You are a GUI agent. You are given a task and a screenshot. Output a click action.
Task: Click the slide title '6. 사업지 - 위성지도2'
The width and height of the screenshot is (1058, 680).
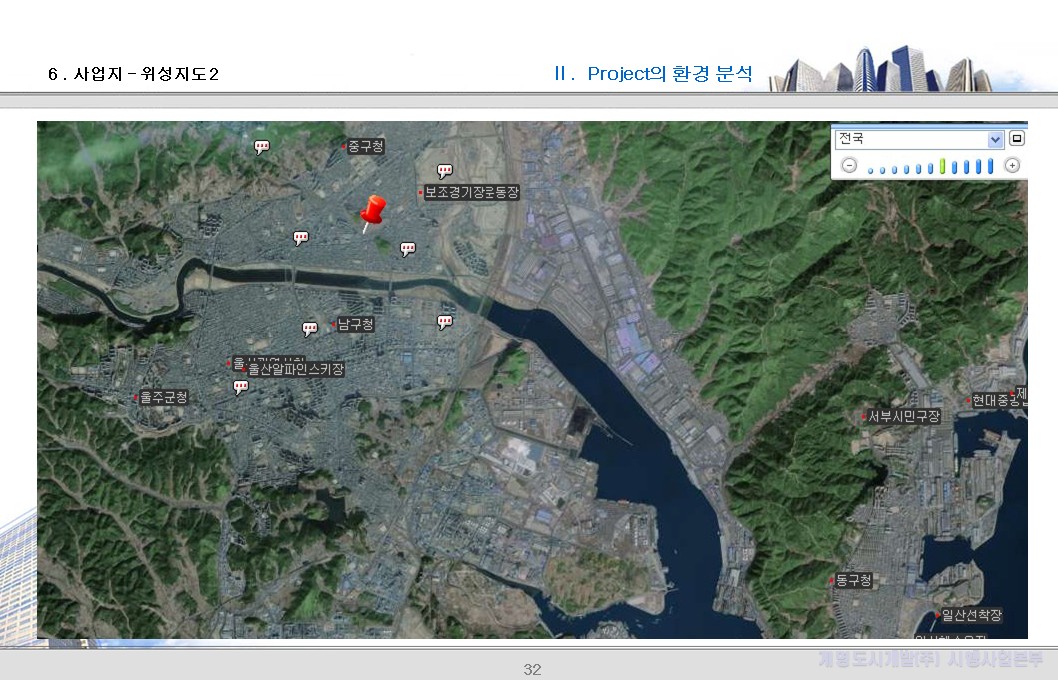134,74
